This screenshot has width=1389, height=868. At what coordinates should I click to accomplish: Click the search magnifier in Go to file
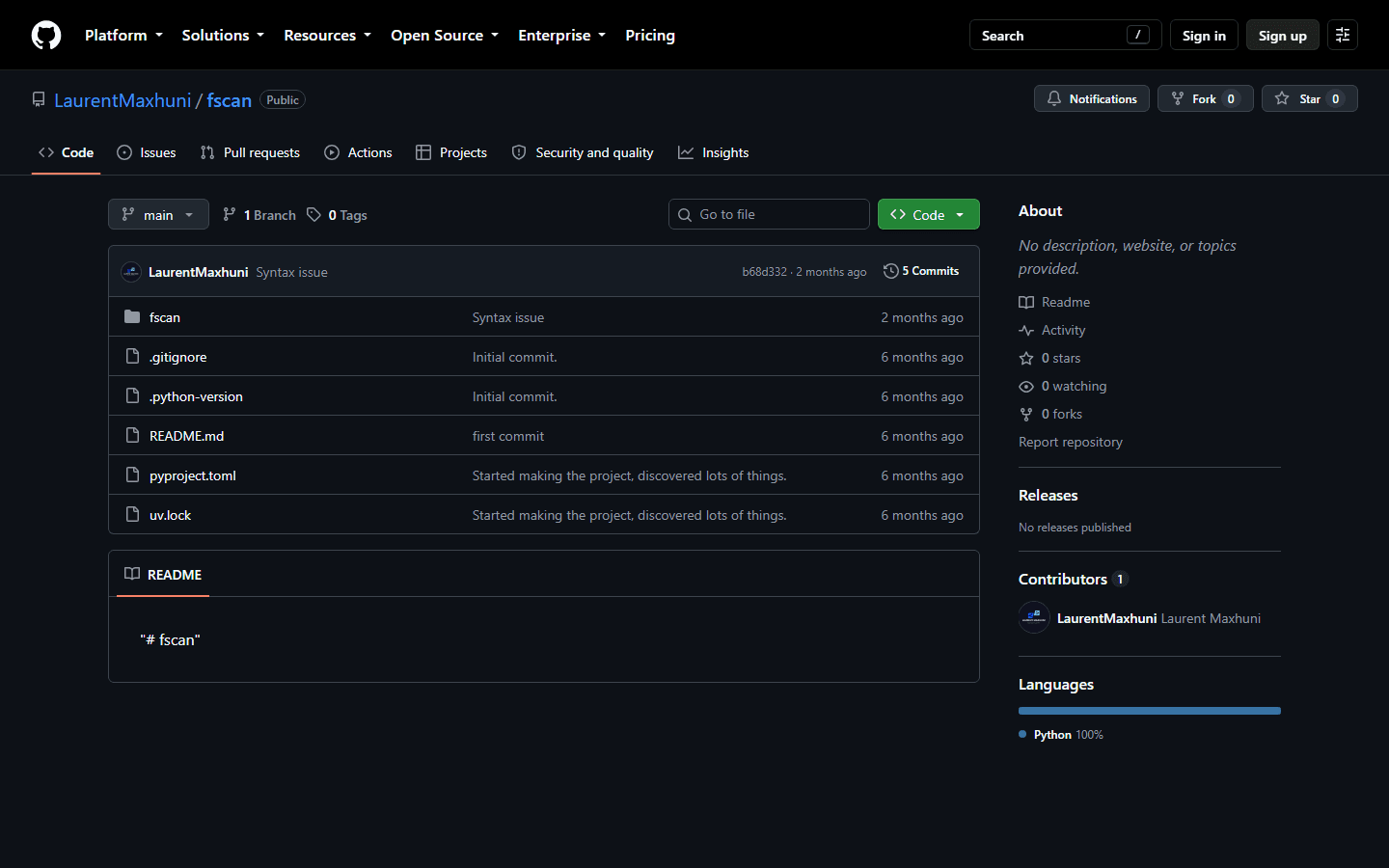tap(685, 214)
